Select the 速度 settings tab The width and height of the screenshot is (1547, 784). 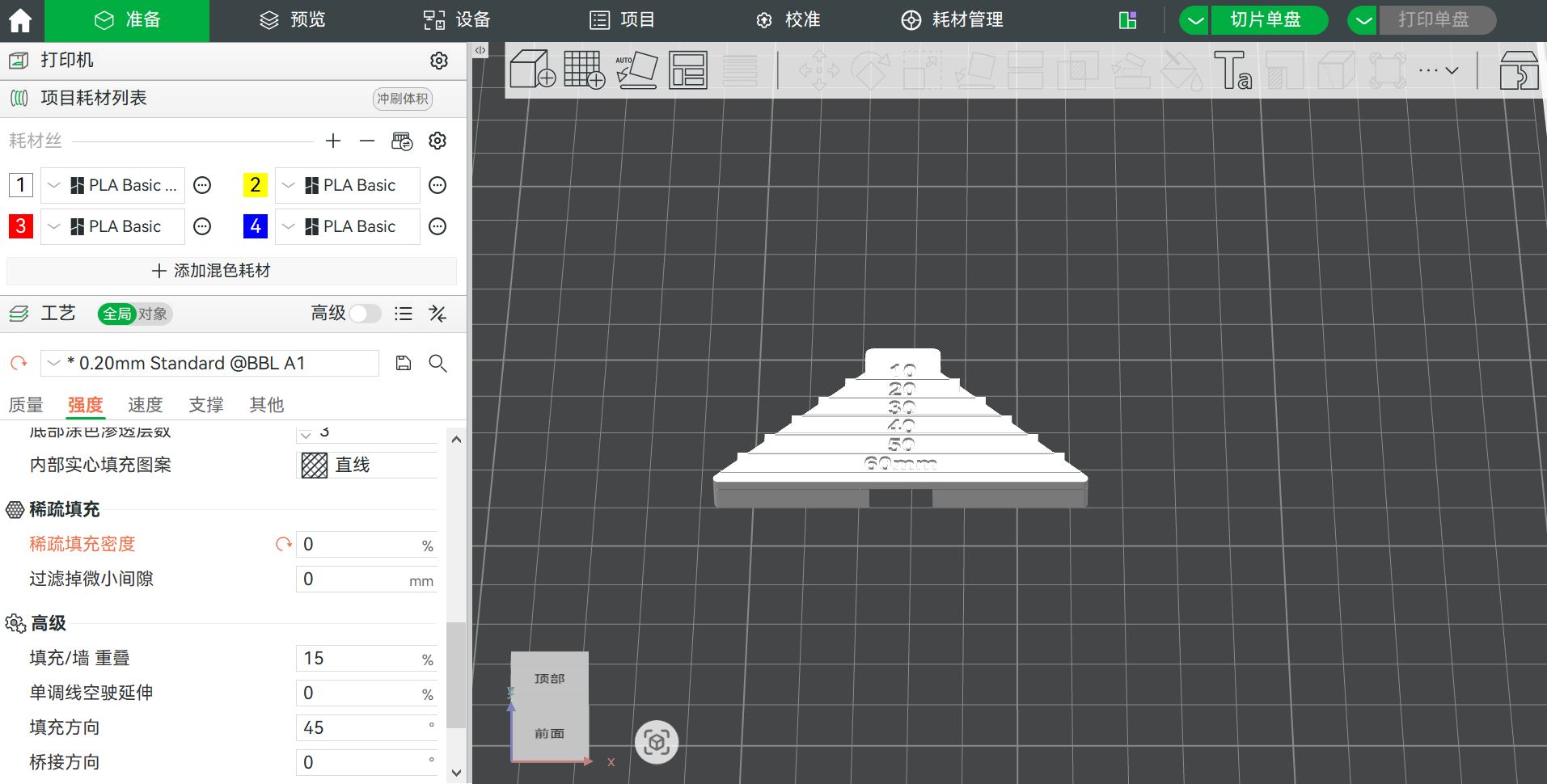[x=146, y=405]
